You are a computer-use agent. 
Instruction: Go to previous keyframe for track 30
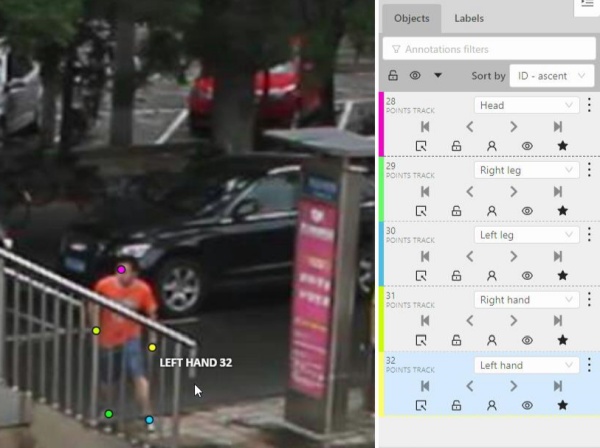click(470, 256)
